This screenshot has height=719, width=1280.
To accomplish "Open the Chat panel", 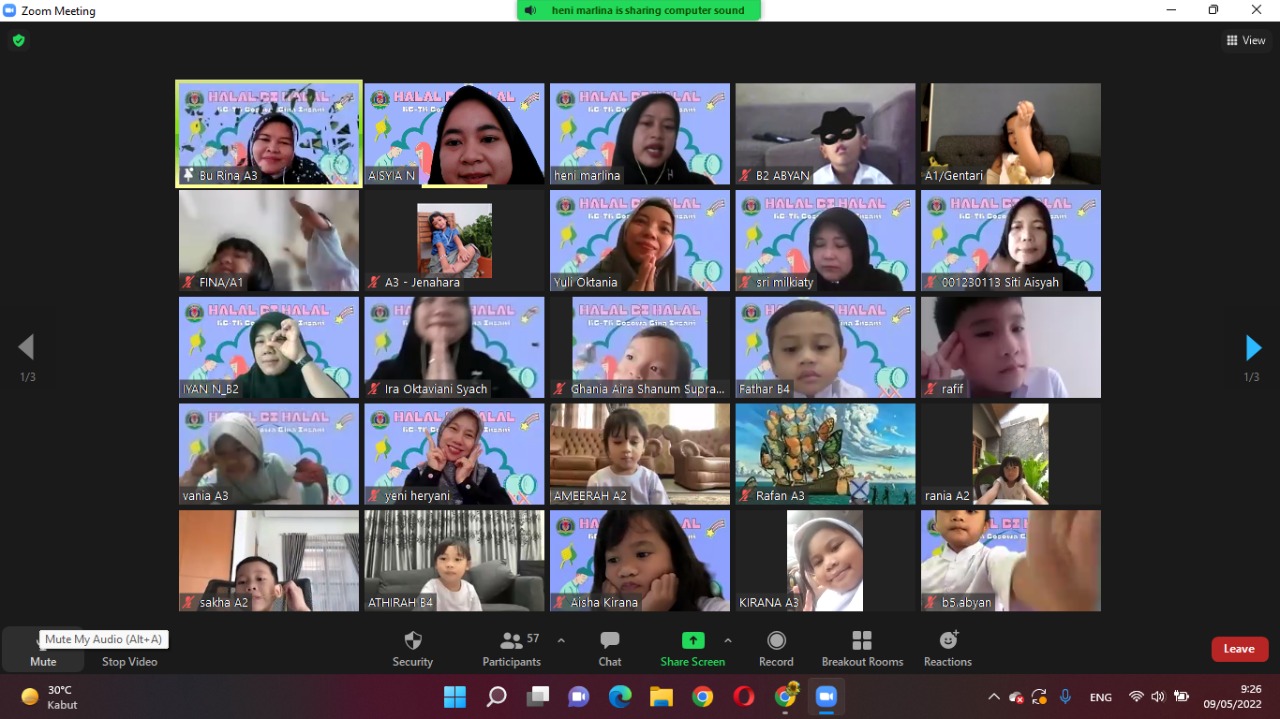I will pyautogui.click(x=609, y=648).
